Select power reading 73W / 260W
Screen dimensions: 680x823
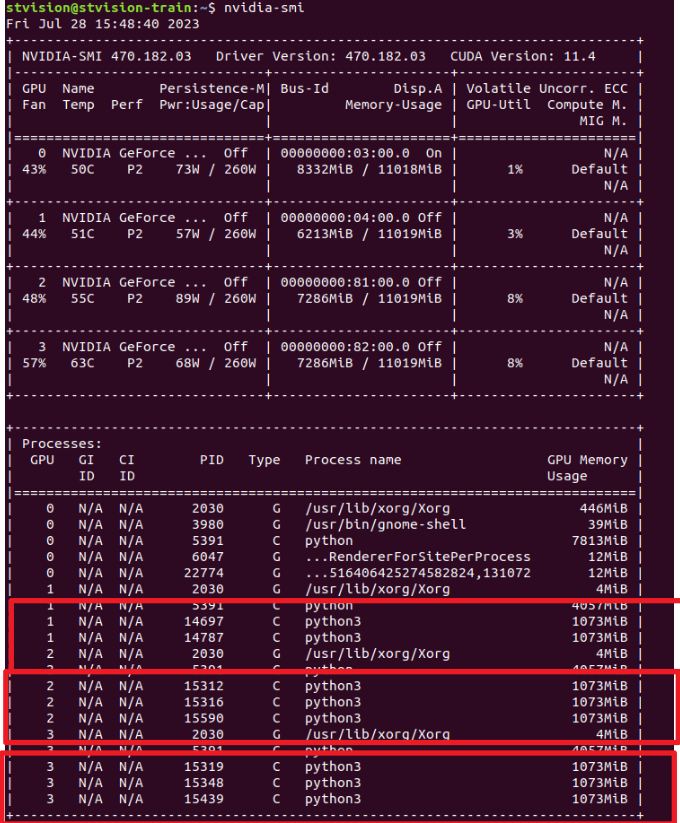pos(216,170)
